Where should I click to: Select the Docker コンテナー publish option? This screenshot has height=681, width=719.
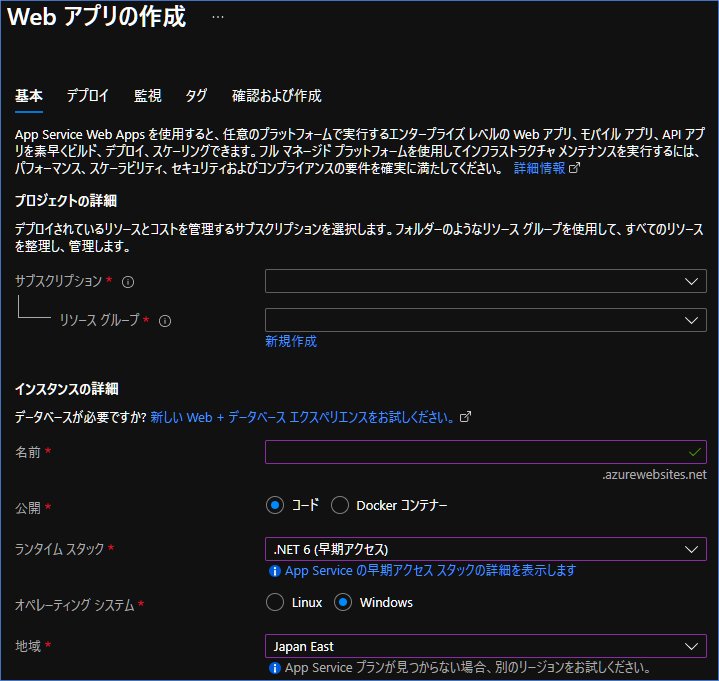click(340, 505)
